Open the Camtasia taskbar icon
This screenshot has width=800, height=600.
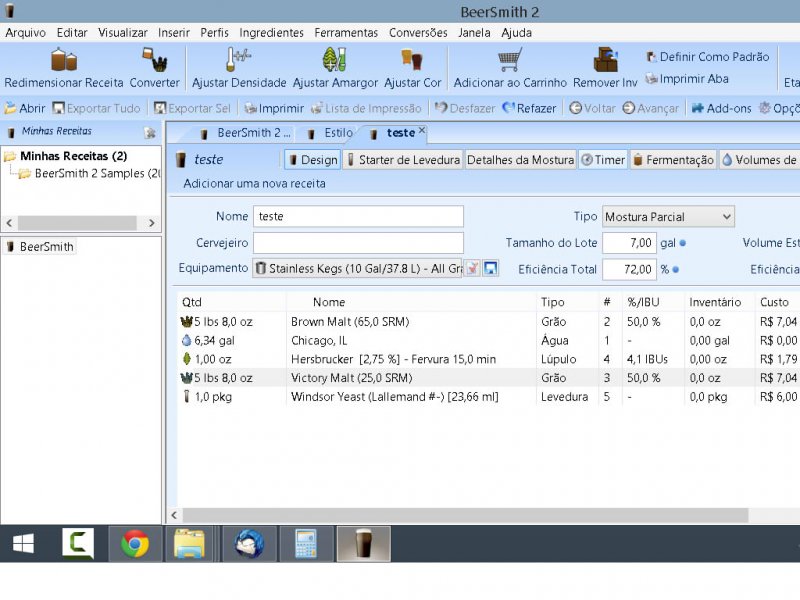pos(78,544)
